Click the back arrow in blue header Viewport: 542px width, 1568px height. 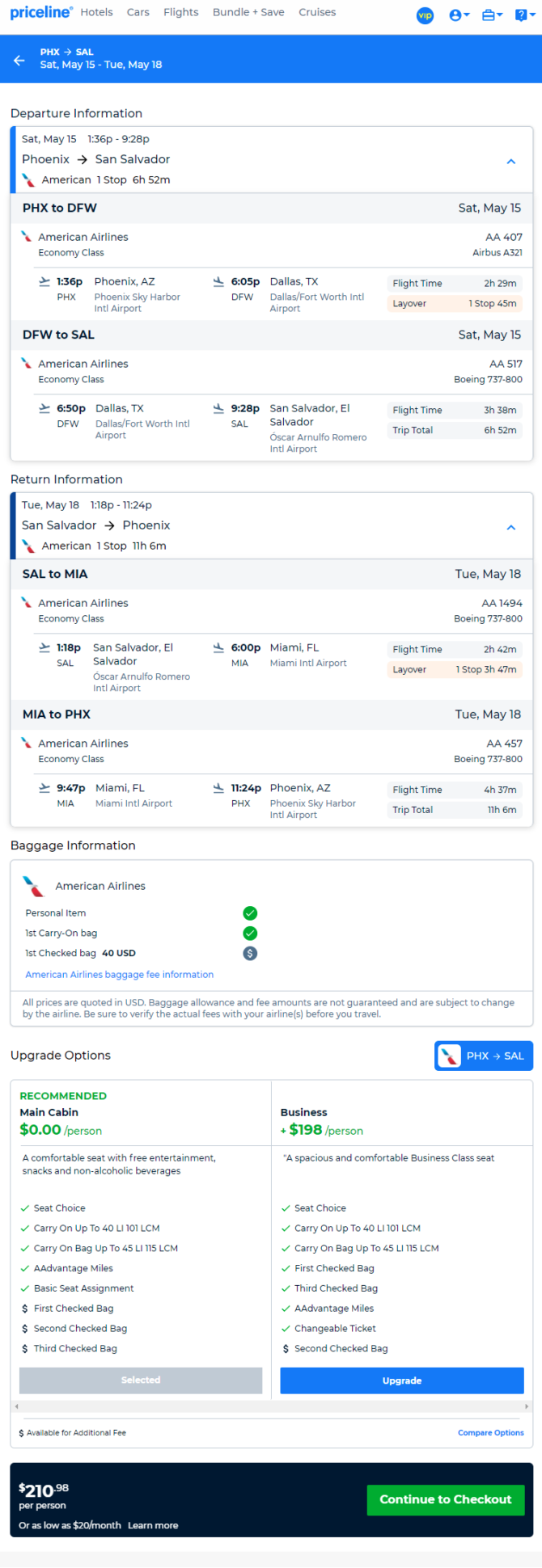pyautogui.click(x=19, y=61)
